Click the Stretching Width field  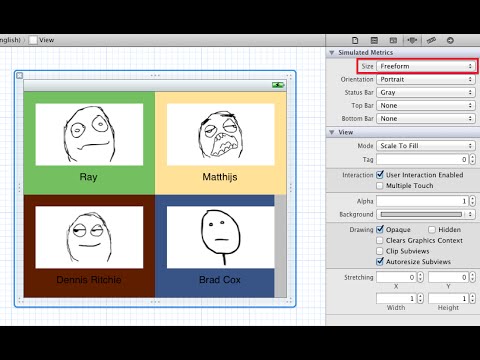[x=396, y=298]
